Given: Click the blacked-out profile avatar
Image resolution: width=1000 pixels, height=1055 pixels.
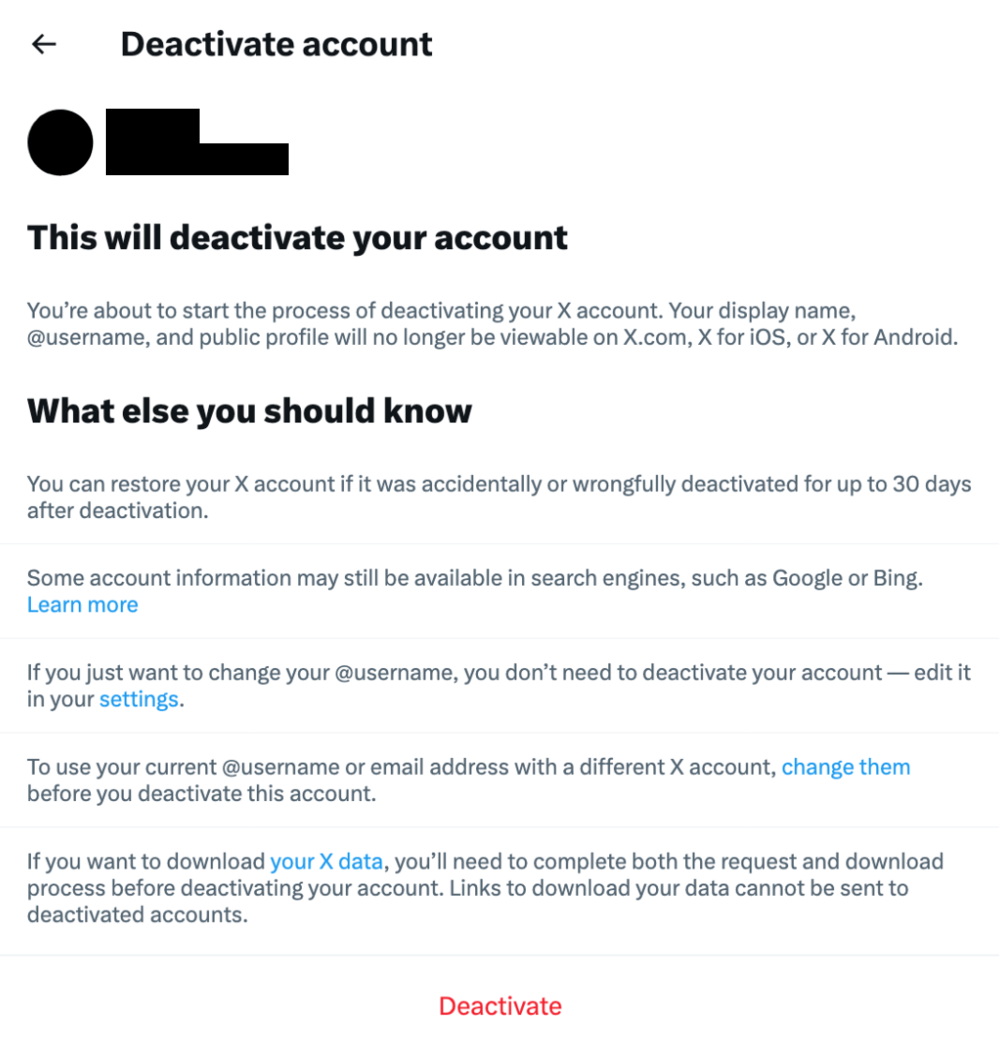Looking at the screenshot, I should pyautogui.click(x=60, y=142).
